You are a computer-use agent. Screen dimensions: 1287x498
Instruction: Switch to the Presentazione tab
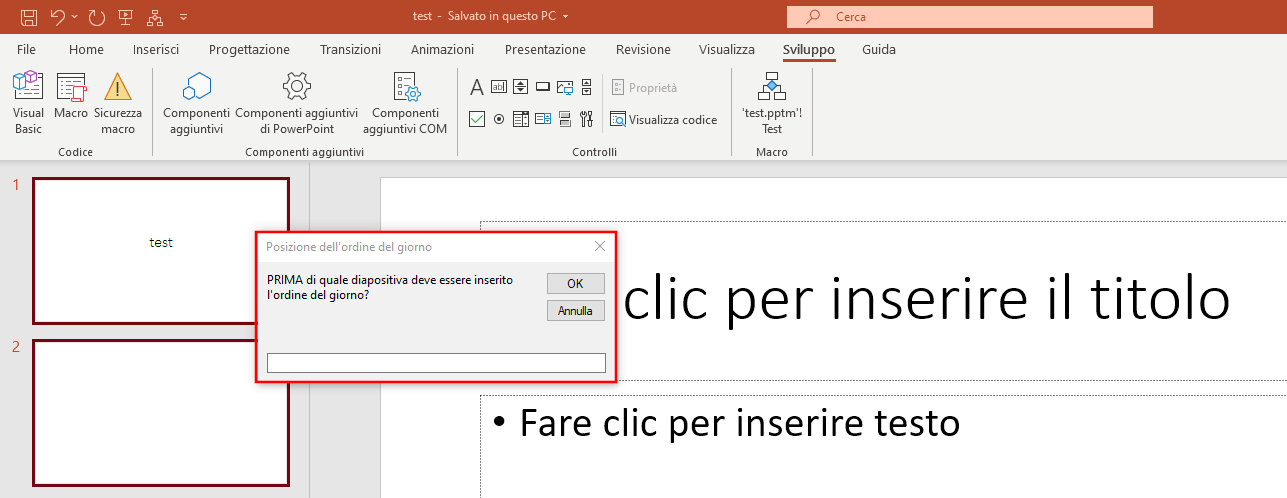tap(545, 49)
